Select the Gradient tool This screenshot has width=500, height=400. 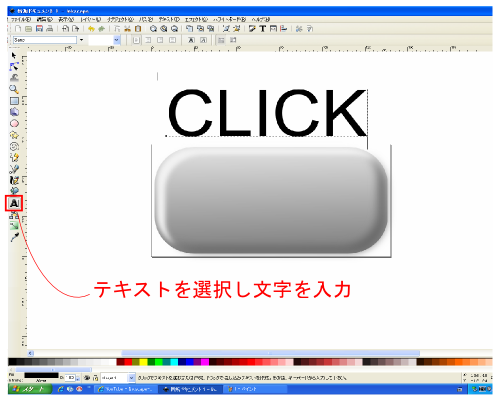14,226
